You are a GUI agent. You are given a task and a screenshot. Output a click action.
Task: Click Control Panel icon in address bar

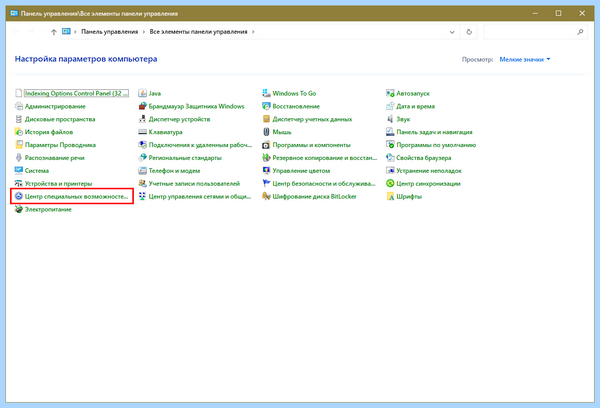66,32
